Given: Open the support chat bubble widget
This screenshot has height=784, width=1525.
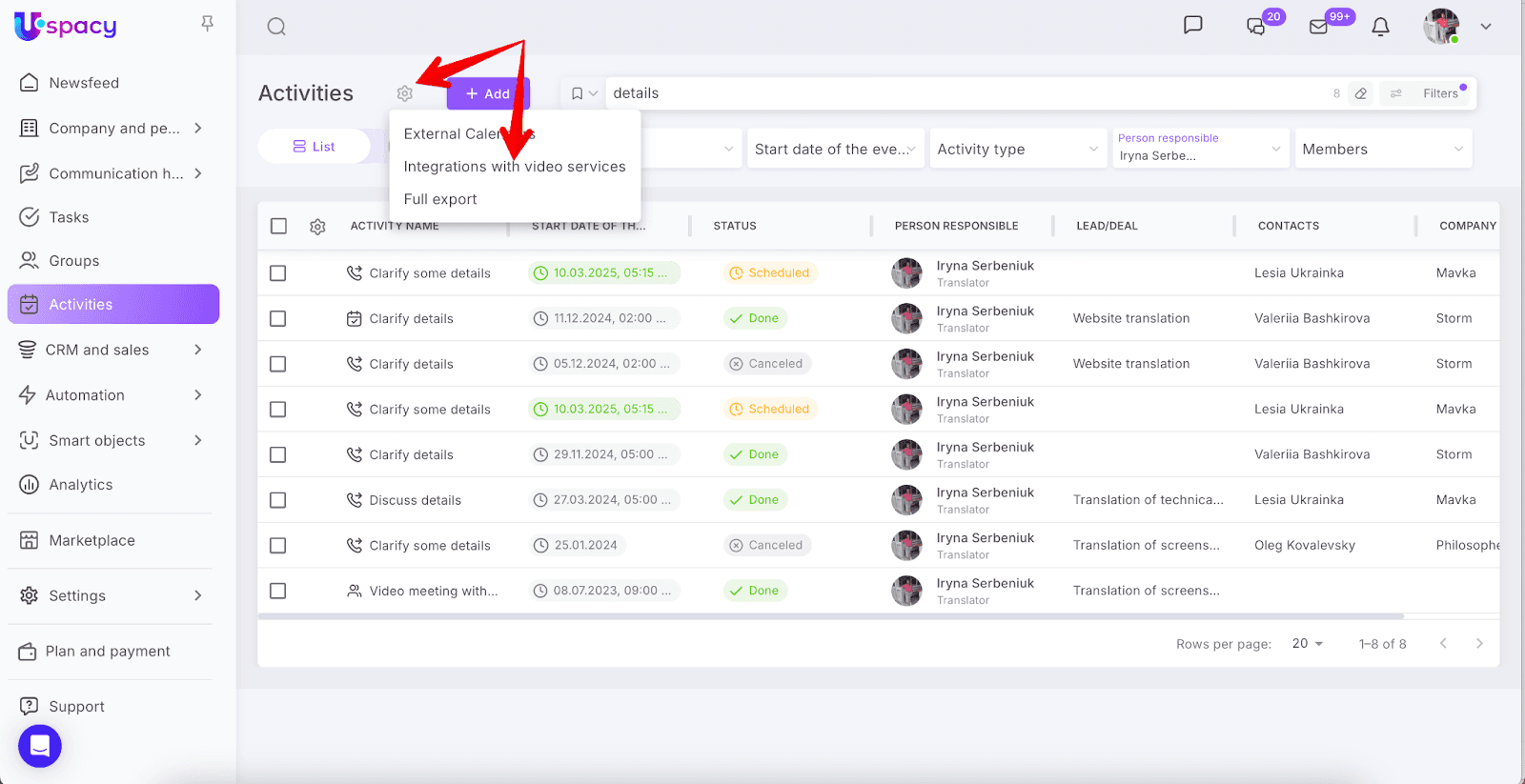Looking at the screenshot, I should [x=40, y=746].
